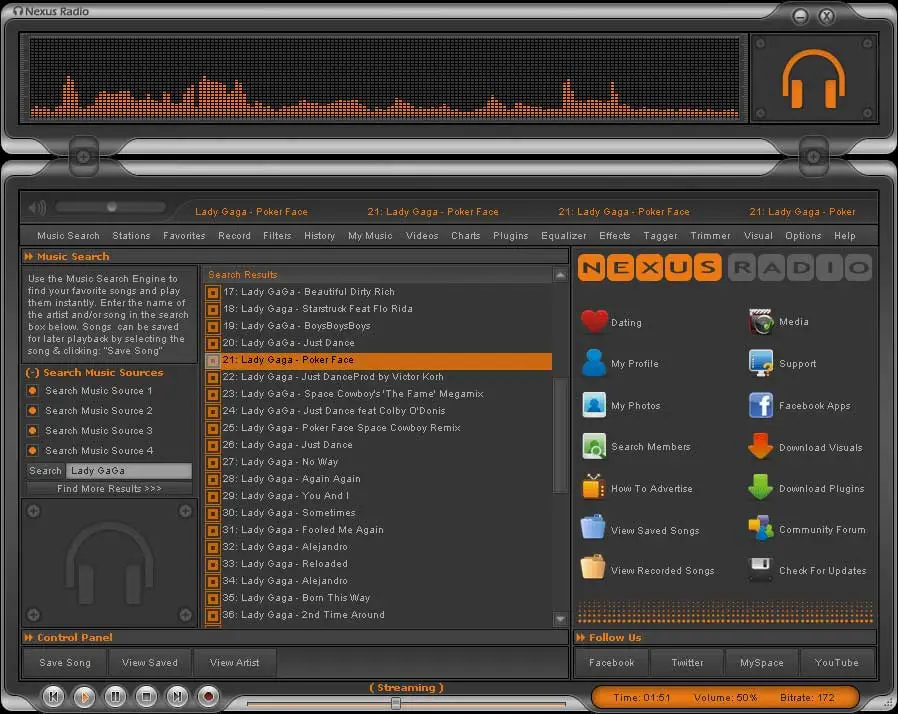Open the Facebook Apps icon
This screenshot has width=898, height=714.
coord(761,405)
